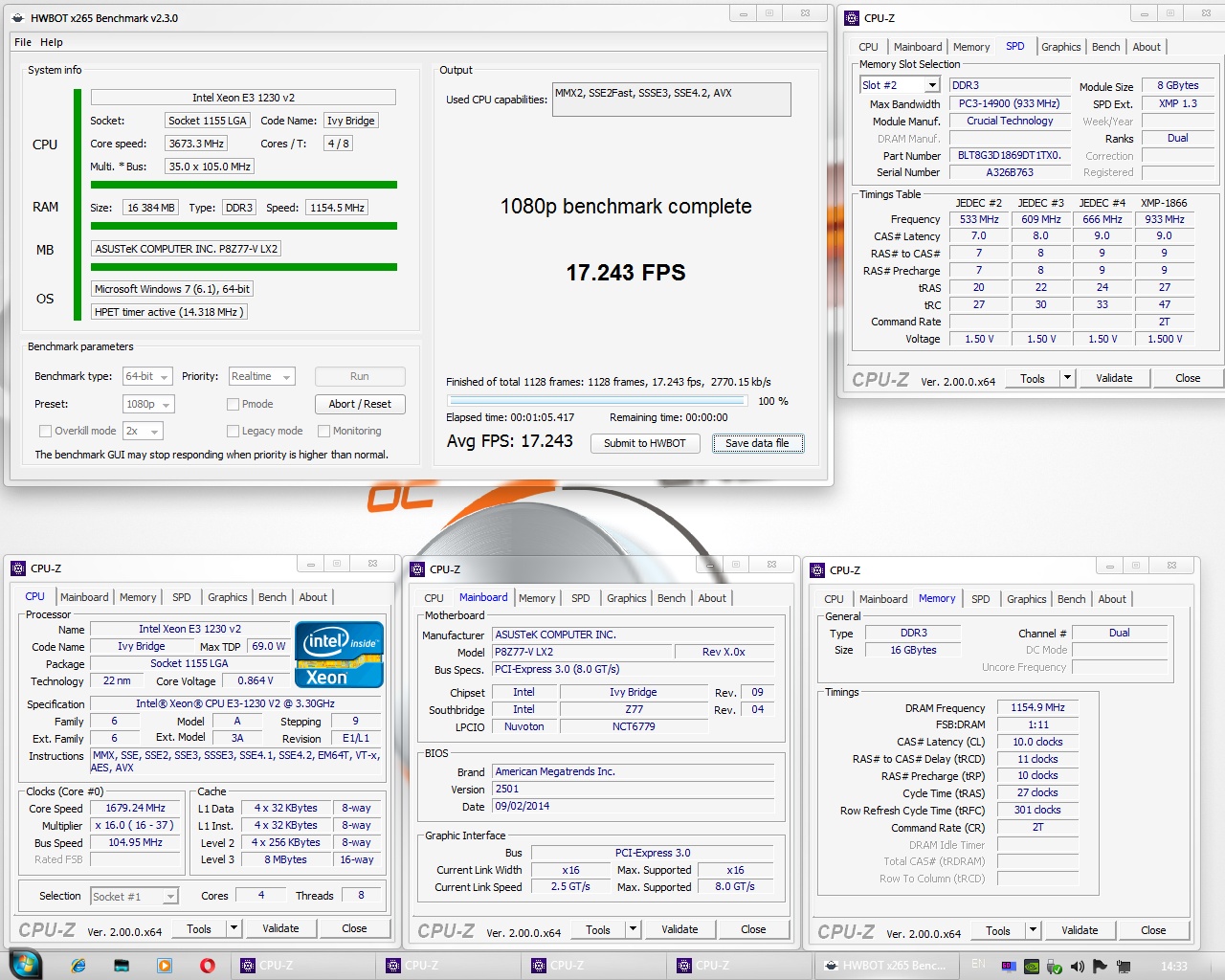This screenshot has height=980, width=1225.
Task: Expand Tools arrow in CPU-Z CPU window
Action: pyautogui.click(x=234, y=928)
